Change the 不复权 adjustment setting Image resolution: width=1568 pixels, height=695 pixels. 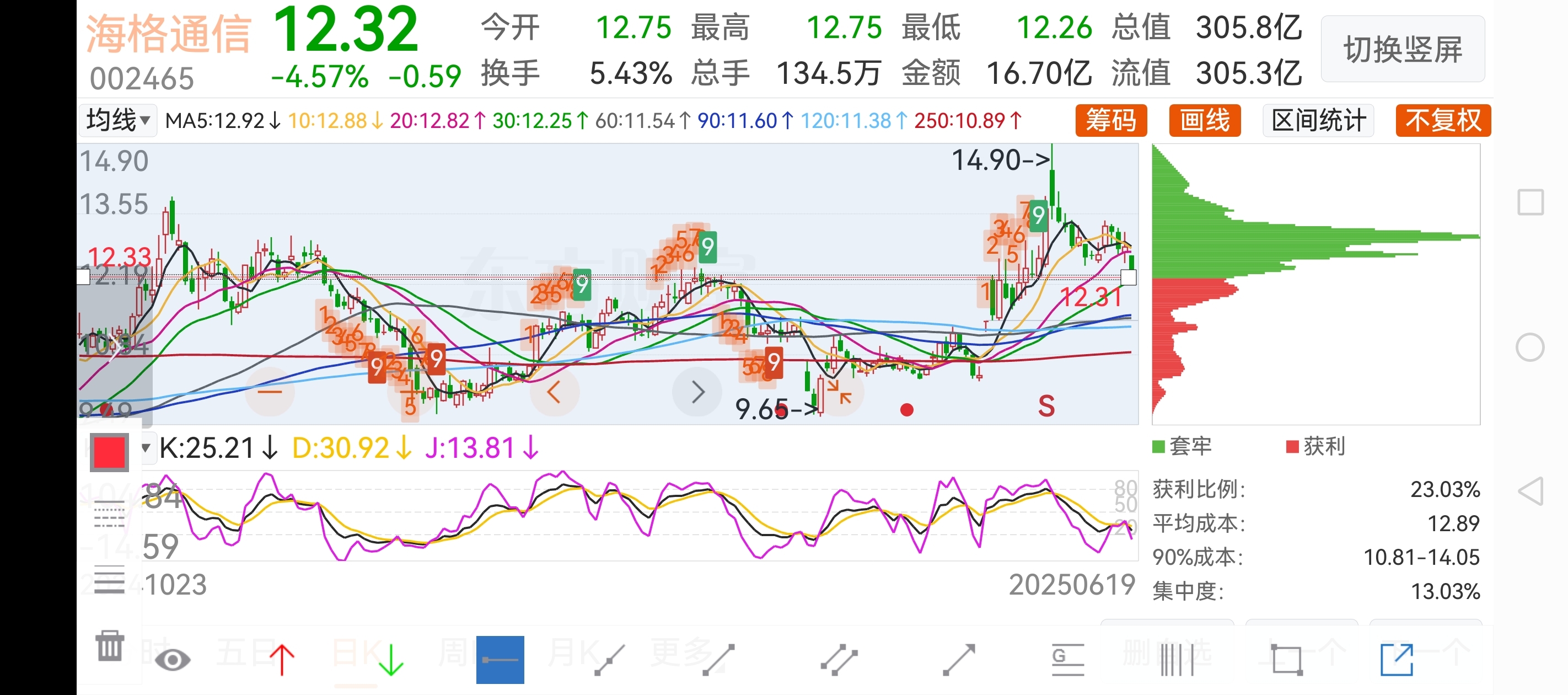coord(1443,120)
